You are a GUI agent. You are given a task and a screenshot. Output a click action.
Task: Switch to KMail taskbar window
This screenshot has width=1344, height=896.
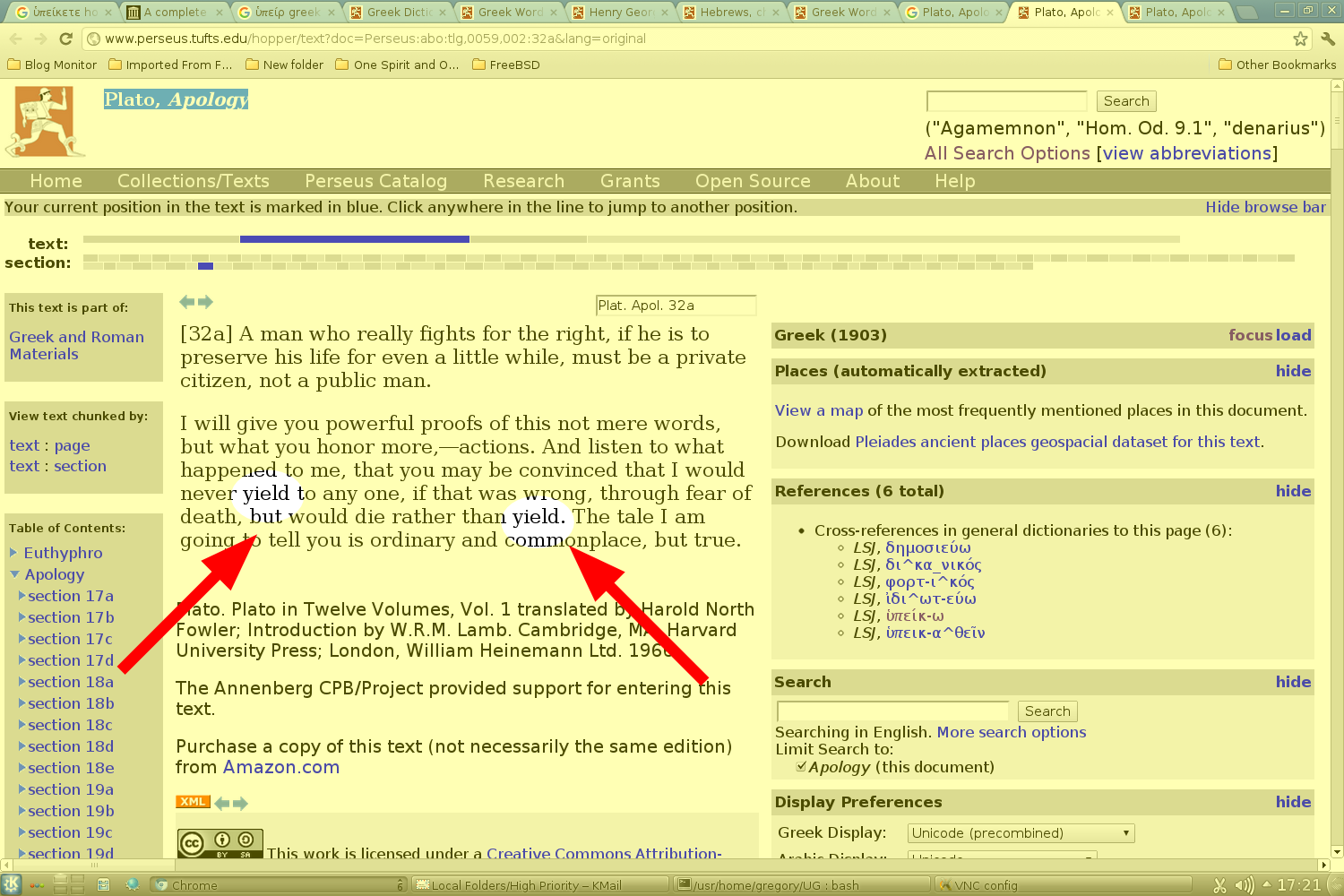tap(540, 885)
